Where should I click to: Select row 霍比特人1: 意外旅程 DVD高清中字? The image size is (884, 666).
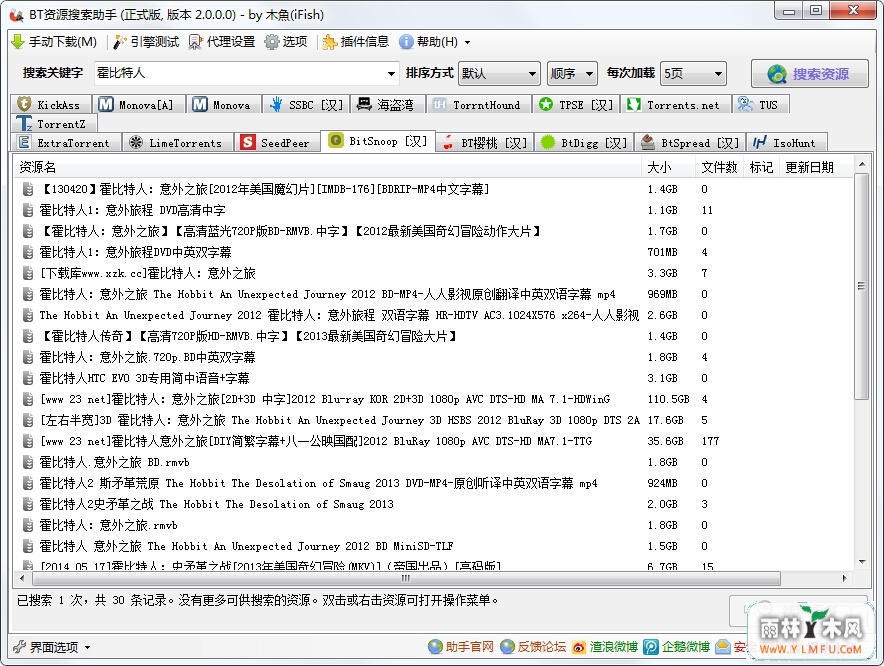(433, 210)
